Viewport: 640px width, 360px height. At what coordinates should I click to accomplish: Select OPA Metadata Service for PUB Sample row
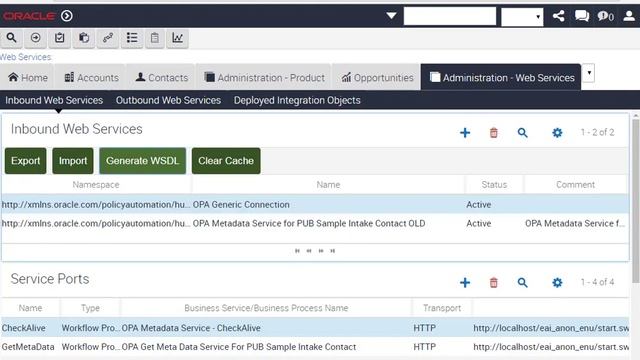pos(315,224)
